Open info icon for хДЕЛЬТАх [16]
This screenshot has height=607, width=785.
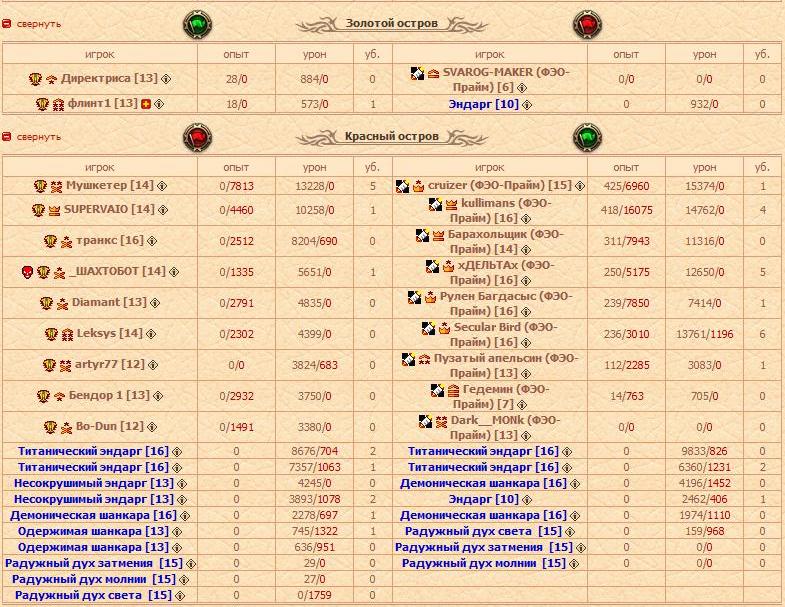pos(526,281)
